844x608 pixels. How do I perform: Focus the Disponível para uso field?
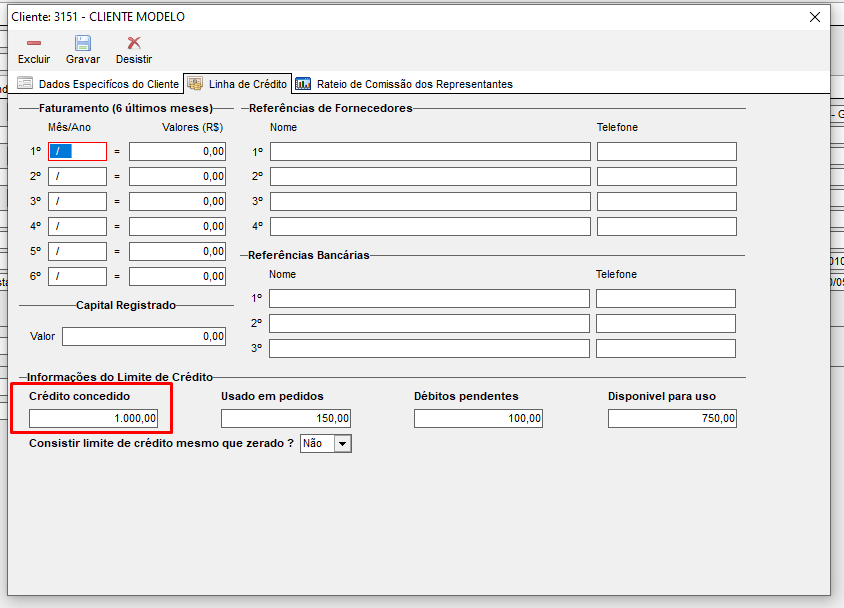pyautogui.click(x=672, y=418)
